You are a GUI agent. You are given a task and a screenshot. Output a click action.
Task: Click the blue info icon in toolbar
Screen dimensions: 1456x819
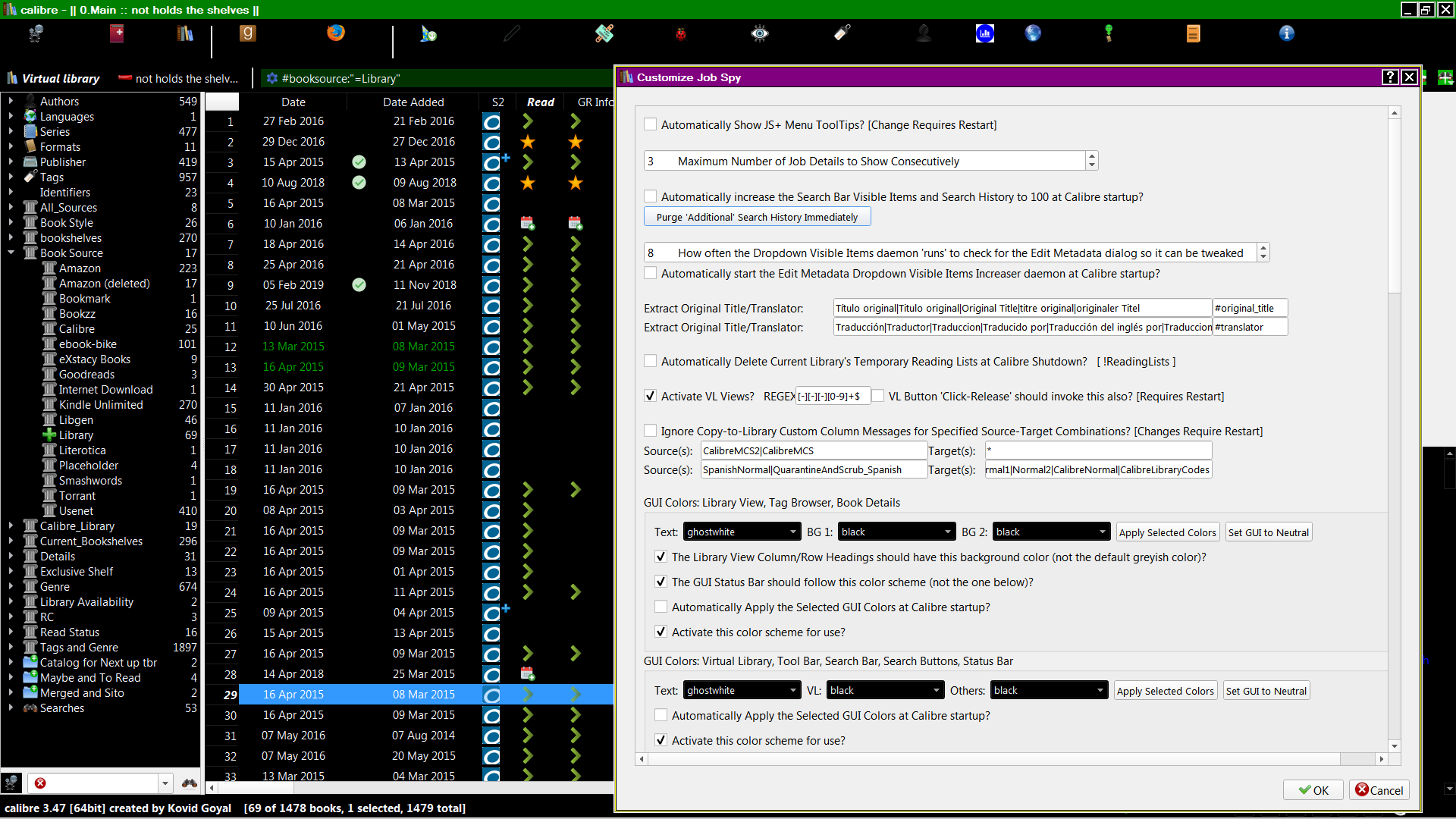[1286, 33]
